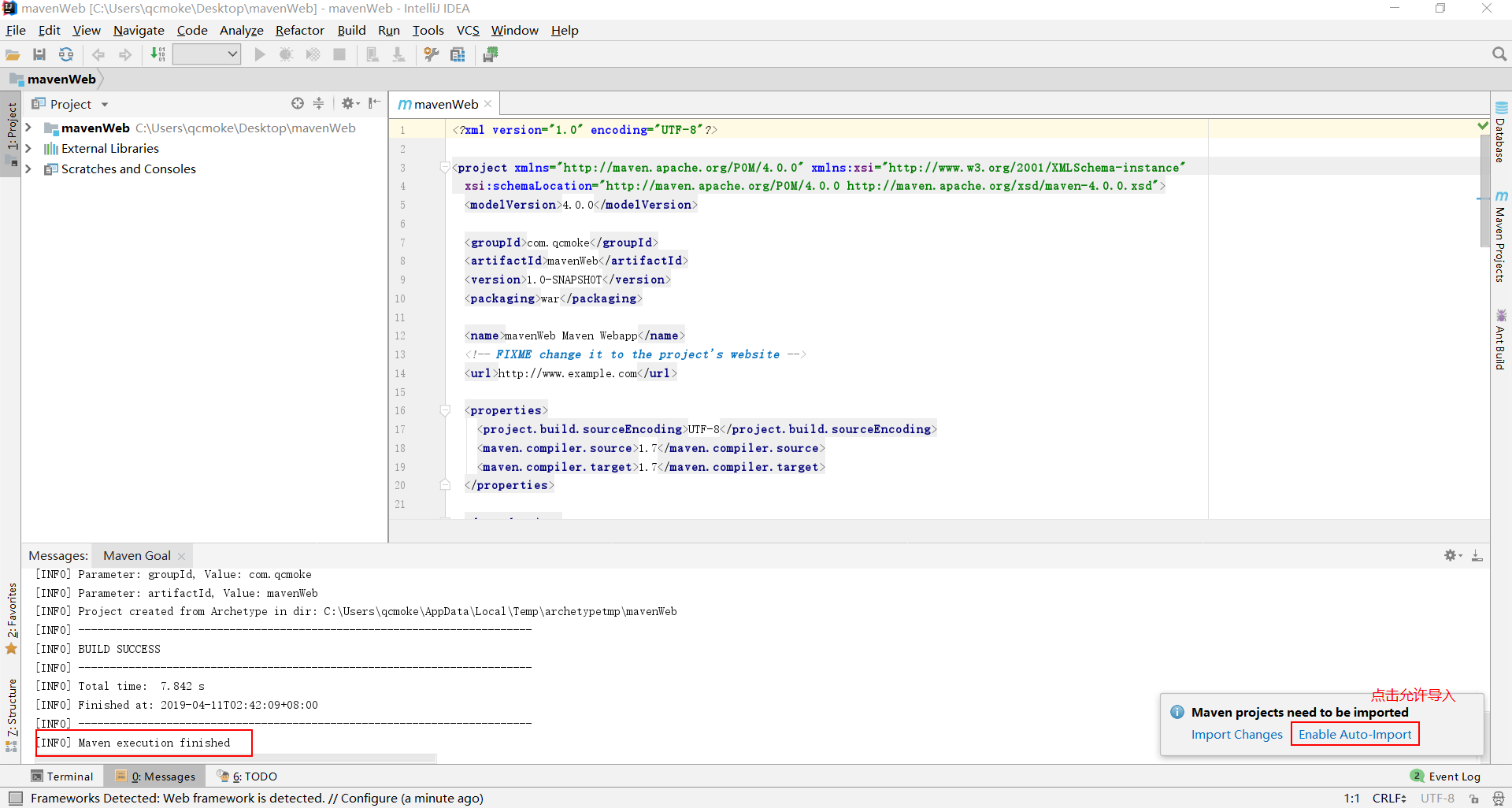Click the Messages panel hide icon
1512x808 pixels.
(x=1477, y=555)
